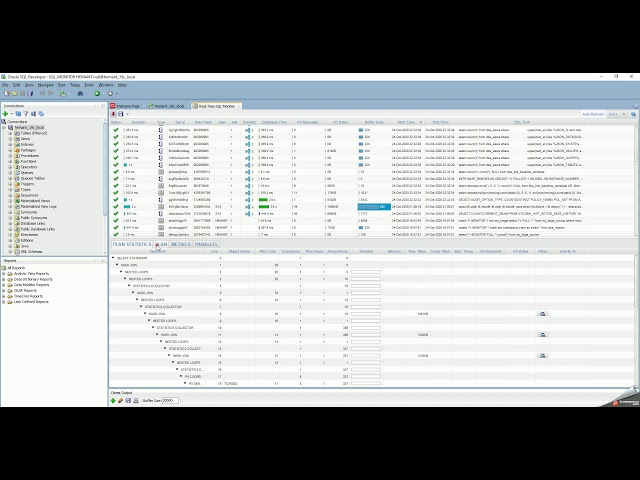The height and width of the screenshot is (480, 640).
Task: Switch to the Welcome Page tab
Action: pyautogui.click(x=127, y=106)
